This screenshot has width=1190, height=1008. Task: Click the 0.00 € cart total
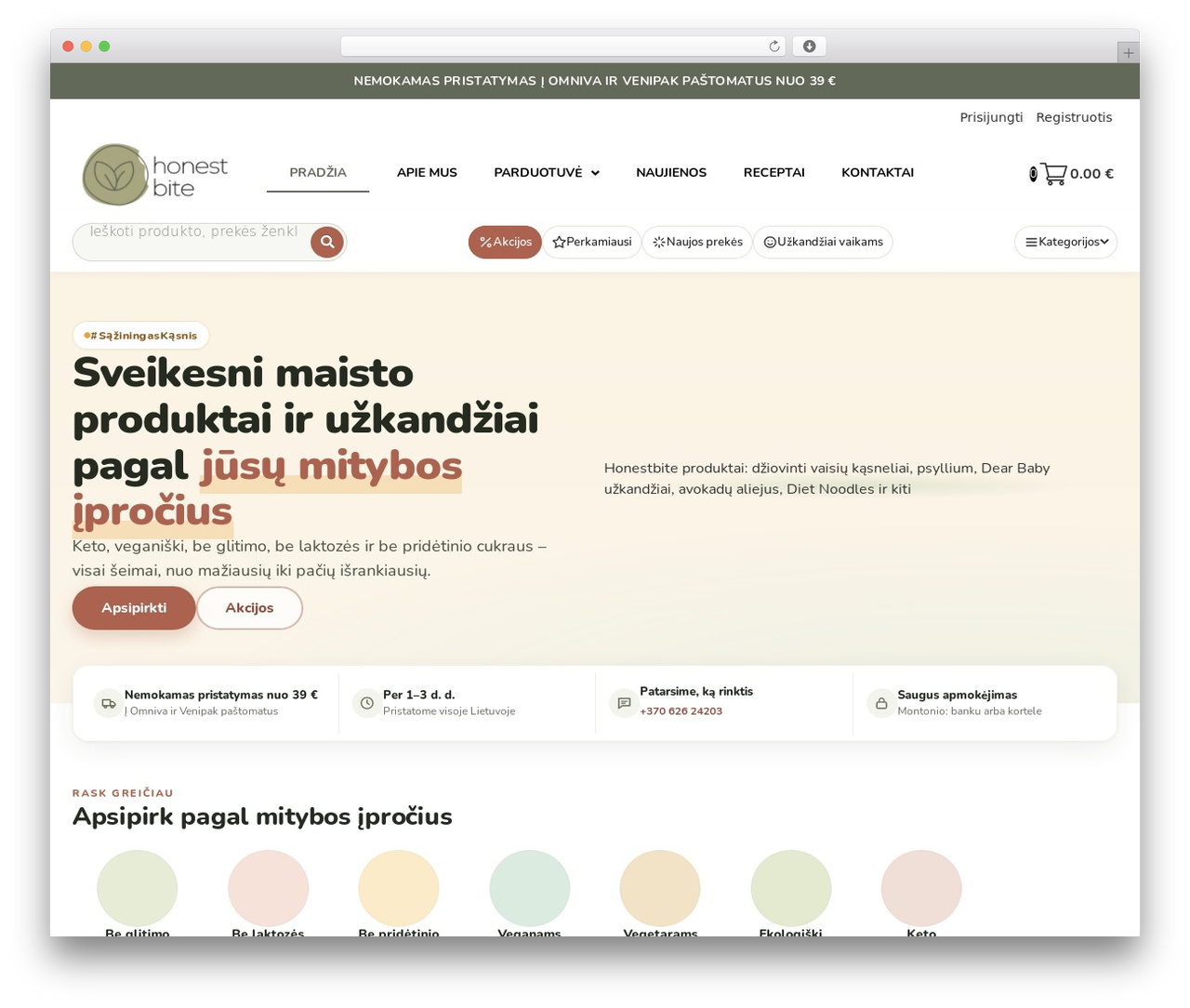[x=1091, y=174]
